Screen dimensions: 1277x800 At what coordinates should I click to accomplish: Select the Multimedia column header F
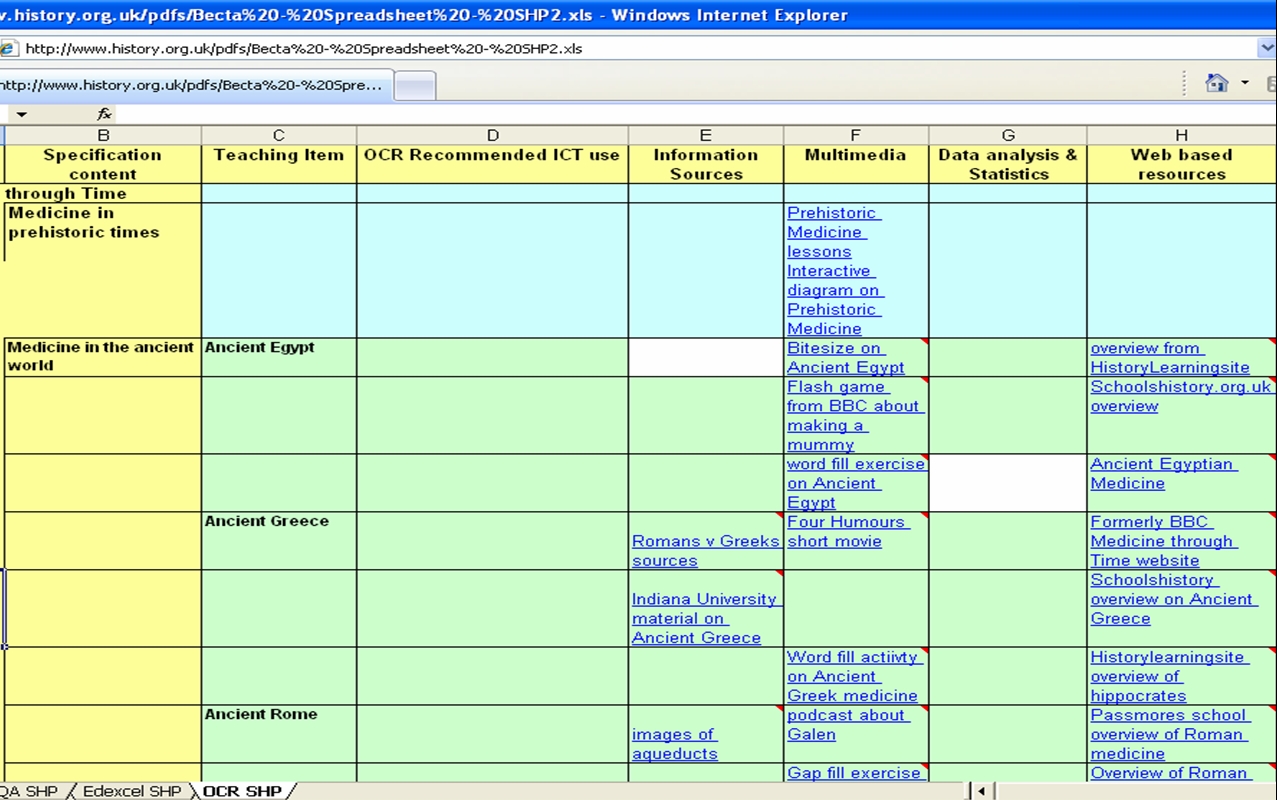click(x=854, y=134)
